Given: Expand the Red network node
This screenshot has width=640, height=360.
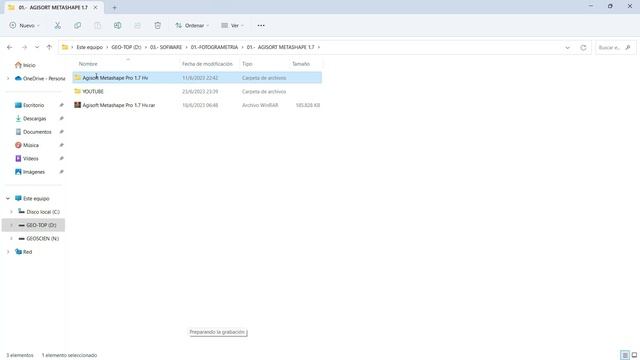Looking at the screenshot, I should [8, 252].
